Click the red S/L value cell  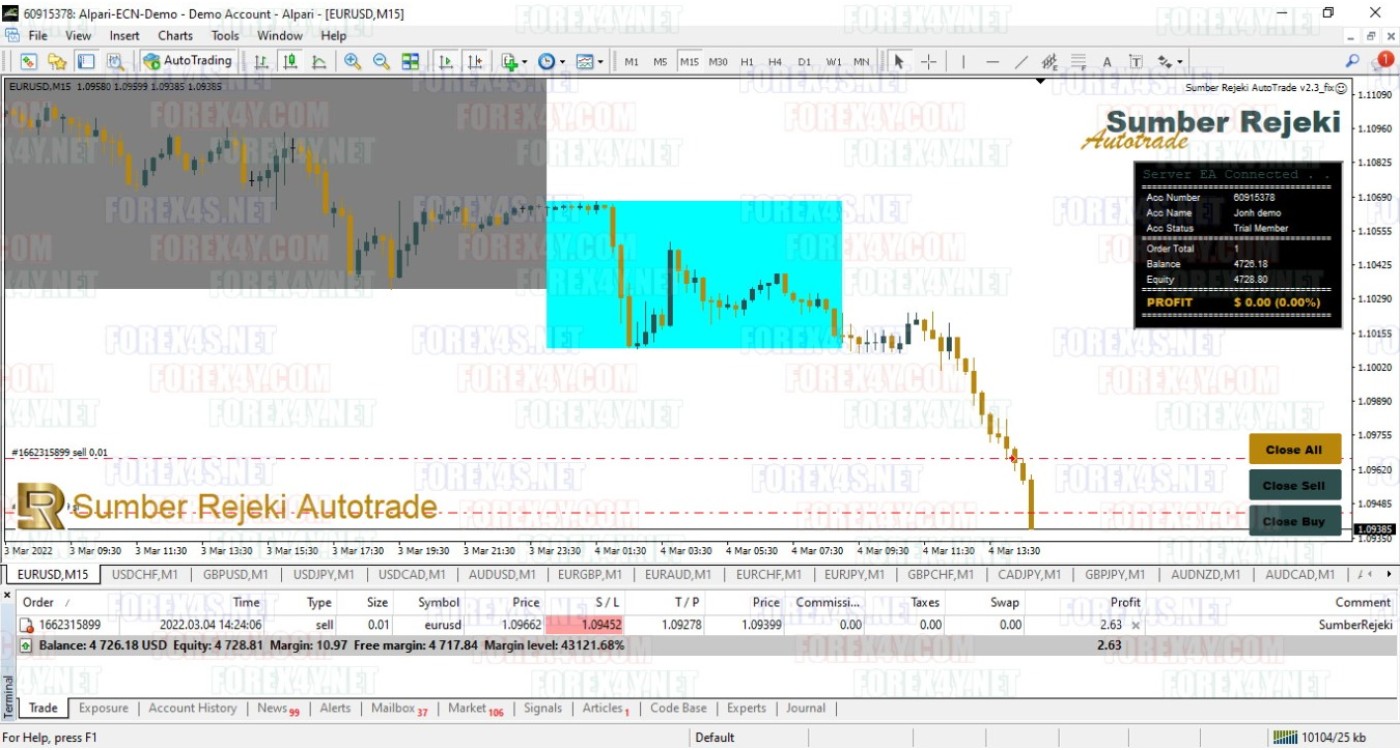click(584, 625)
